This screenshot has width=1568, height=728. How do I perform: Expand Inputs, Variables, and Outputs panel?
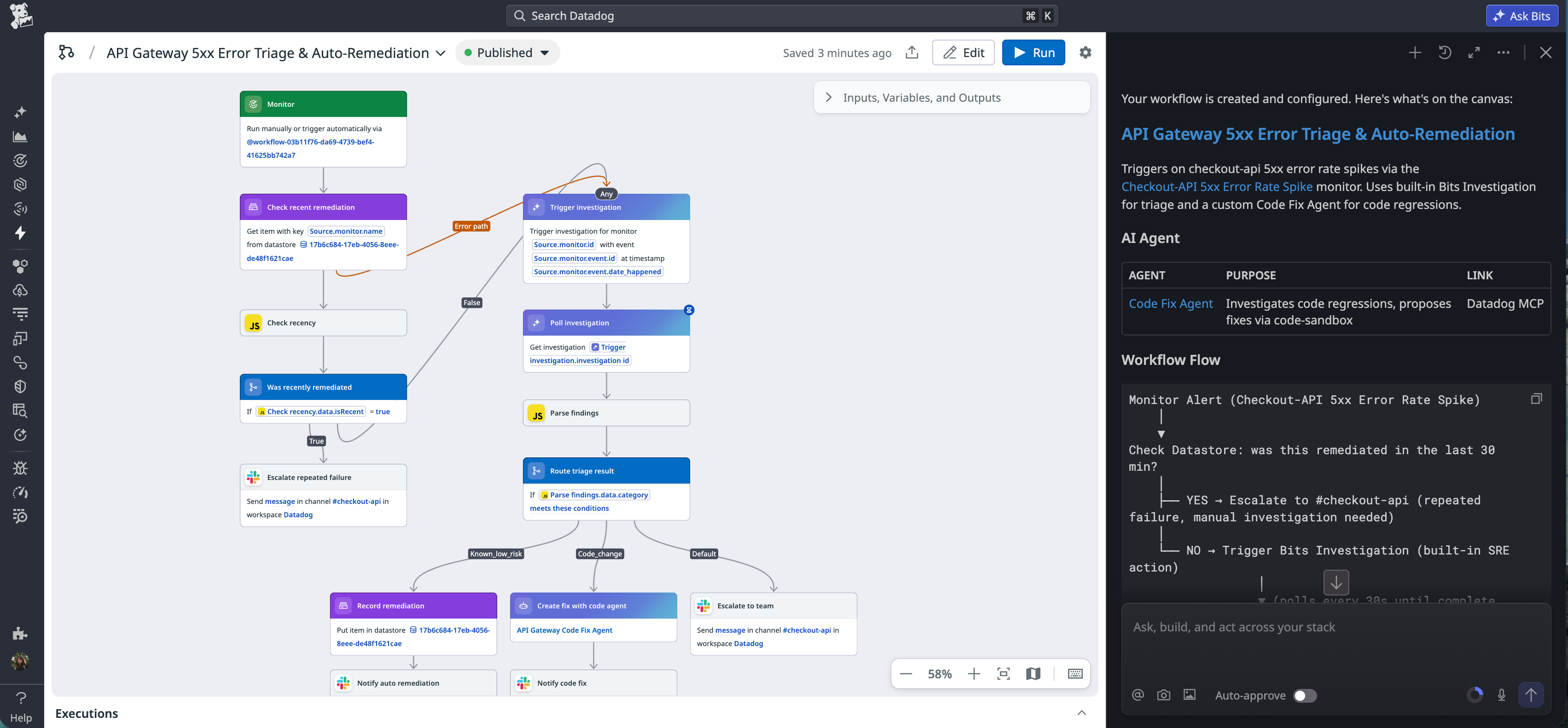pyautogui.click(x=952, y=98)
